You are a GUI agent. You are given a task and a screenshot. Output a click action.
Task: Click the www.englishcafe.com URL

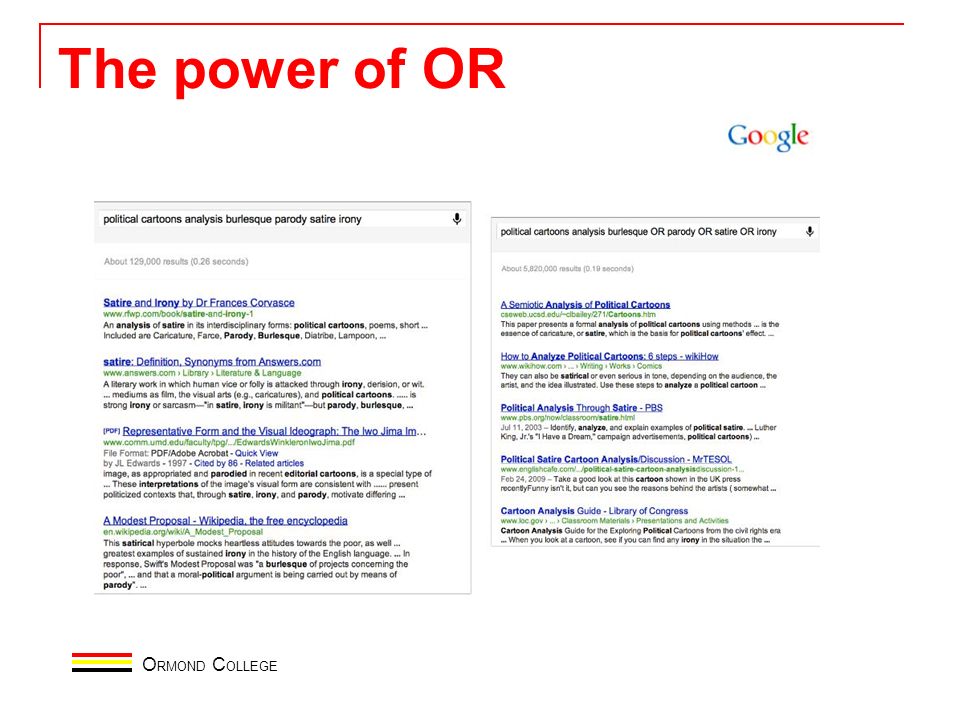tap(622, 469)
